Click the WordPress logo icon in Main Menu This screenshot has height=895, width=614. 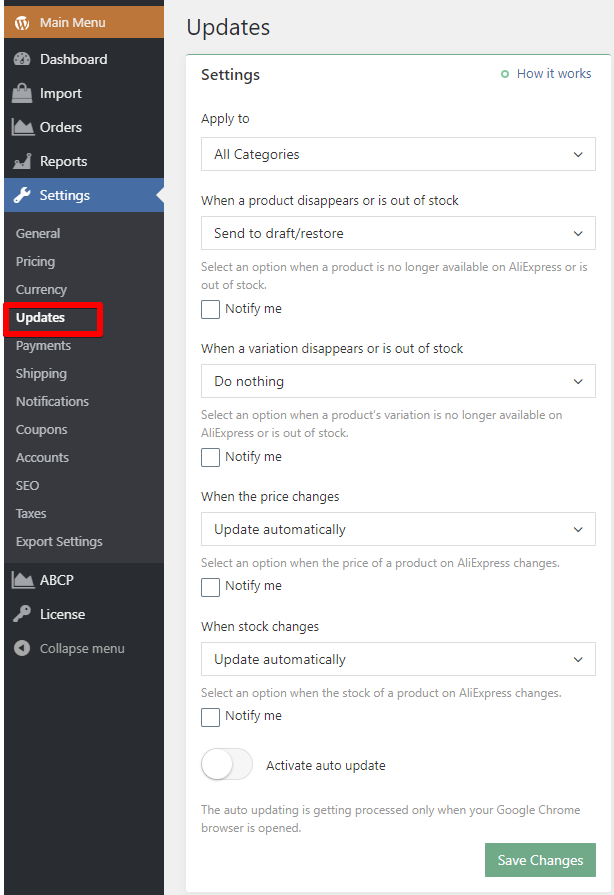22,22
